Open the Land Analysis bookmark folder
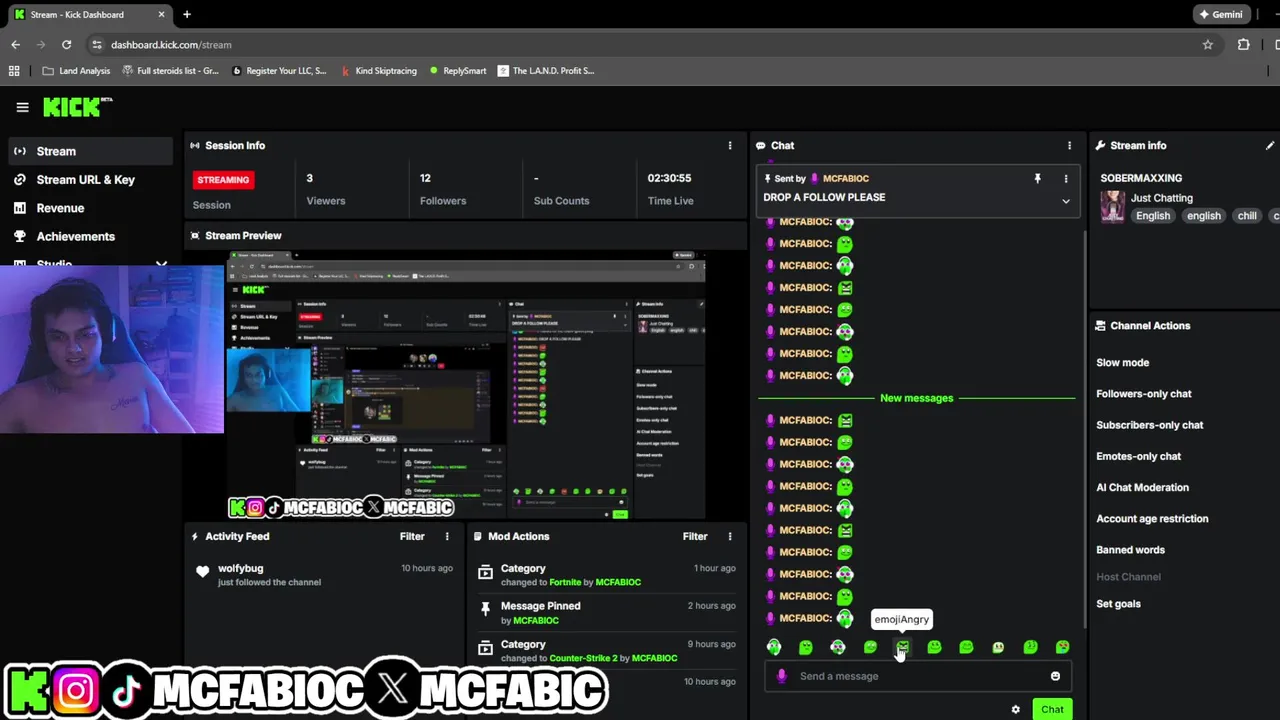Viewport: 1280px width, 720px height. pyautogui.click(x=76, y=71)
